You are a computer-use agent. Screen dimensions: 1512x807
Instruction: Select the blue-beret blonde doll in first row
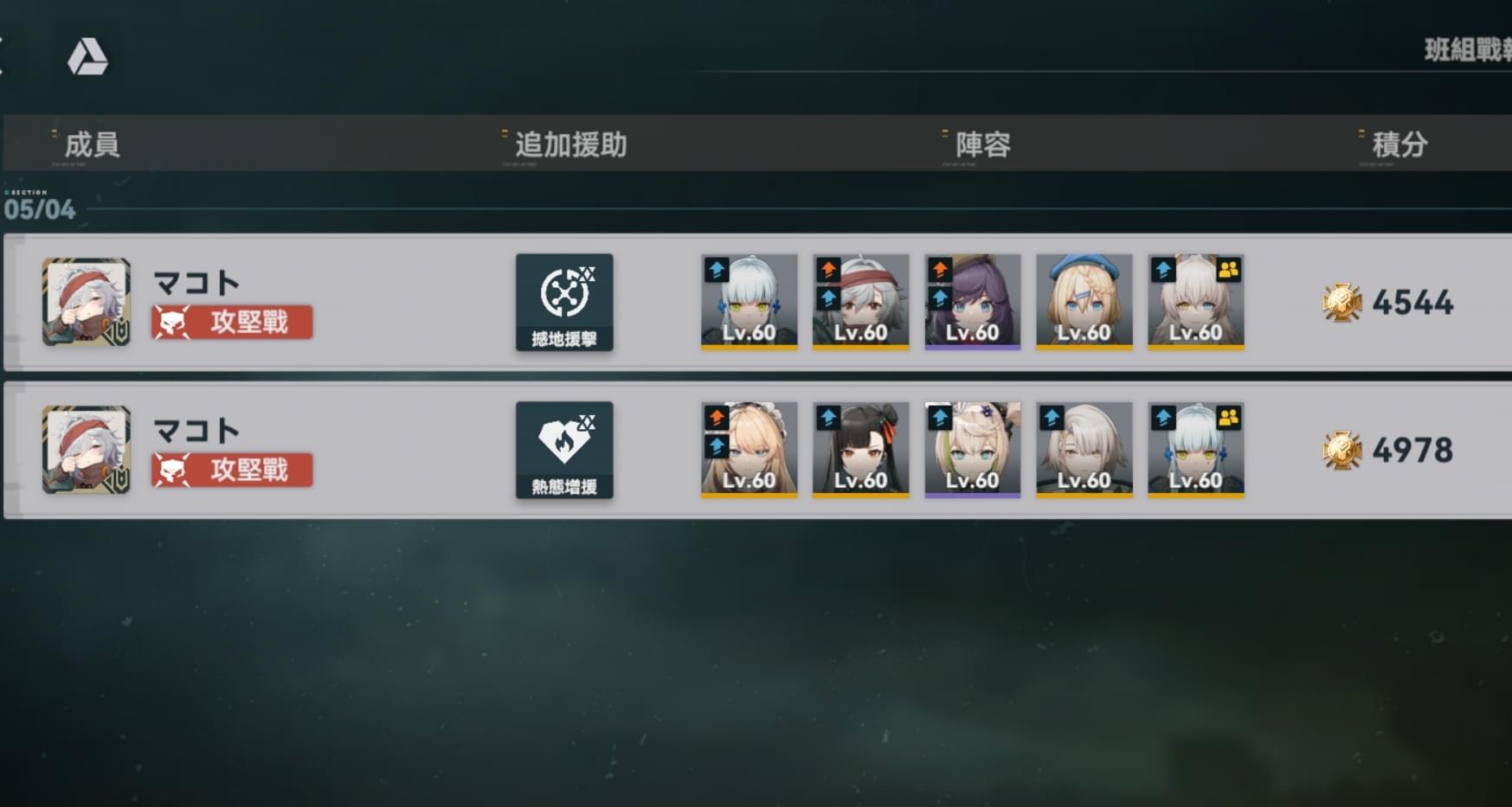point(1084,302)
